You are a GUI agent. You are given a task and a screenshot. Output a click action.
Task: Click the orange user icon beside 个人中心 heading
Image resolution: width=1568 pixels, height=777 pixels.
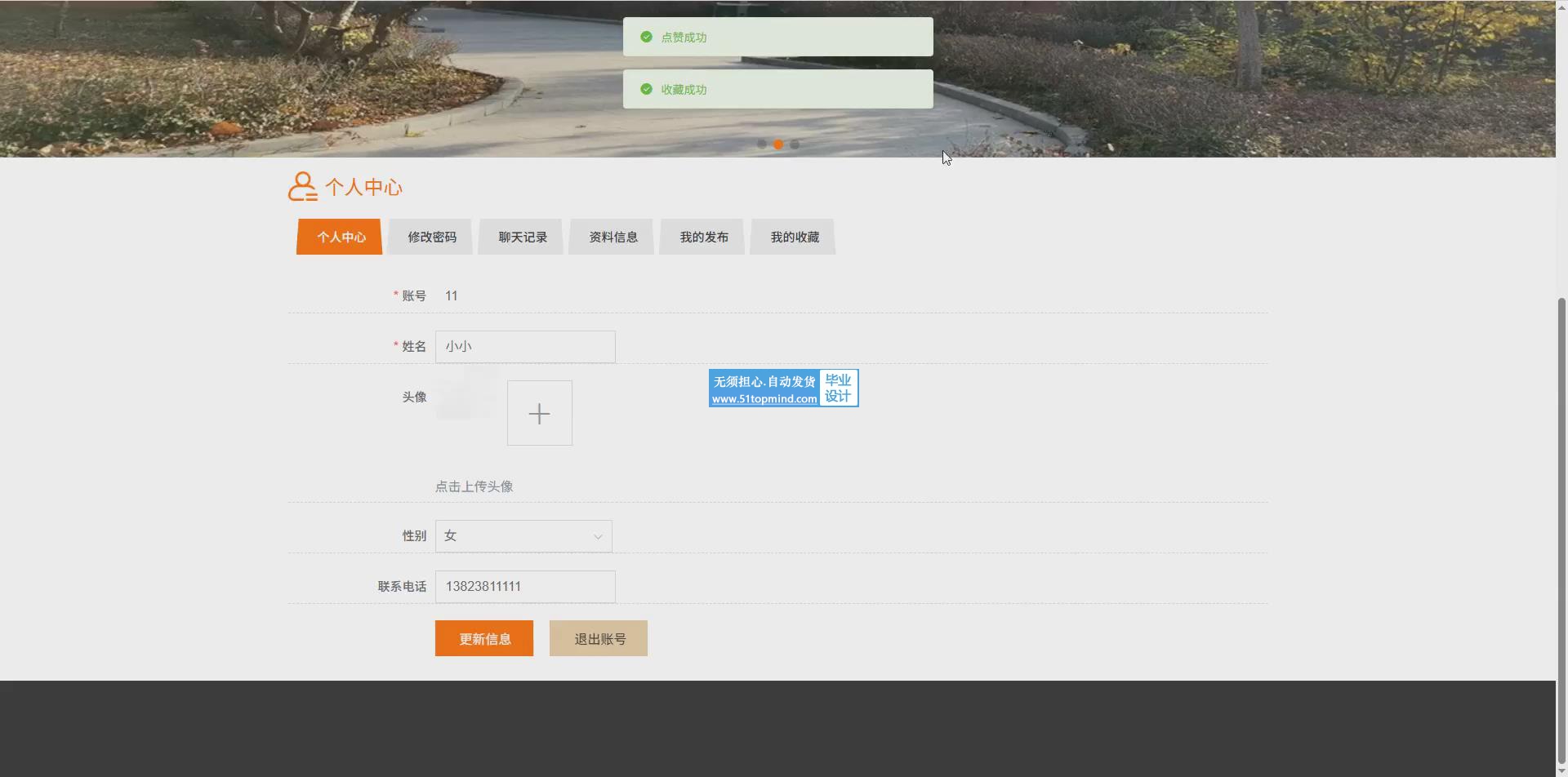[x=302, y=187]
